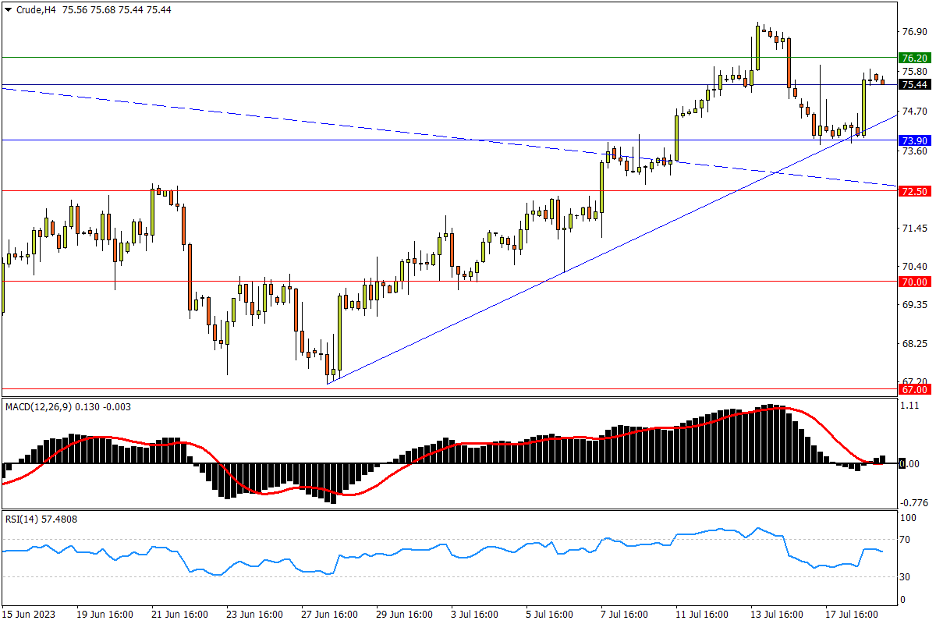Click the Crude,H4 chart title text
Viewport: 936px width, 624px height.
[36, 10]
